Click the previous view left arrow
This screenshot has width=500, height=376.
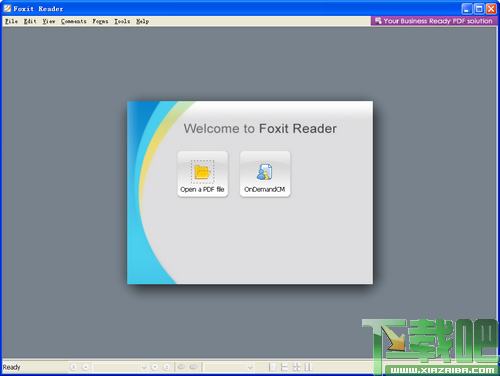(x=181, y=367)
